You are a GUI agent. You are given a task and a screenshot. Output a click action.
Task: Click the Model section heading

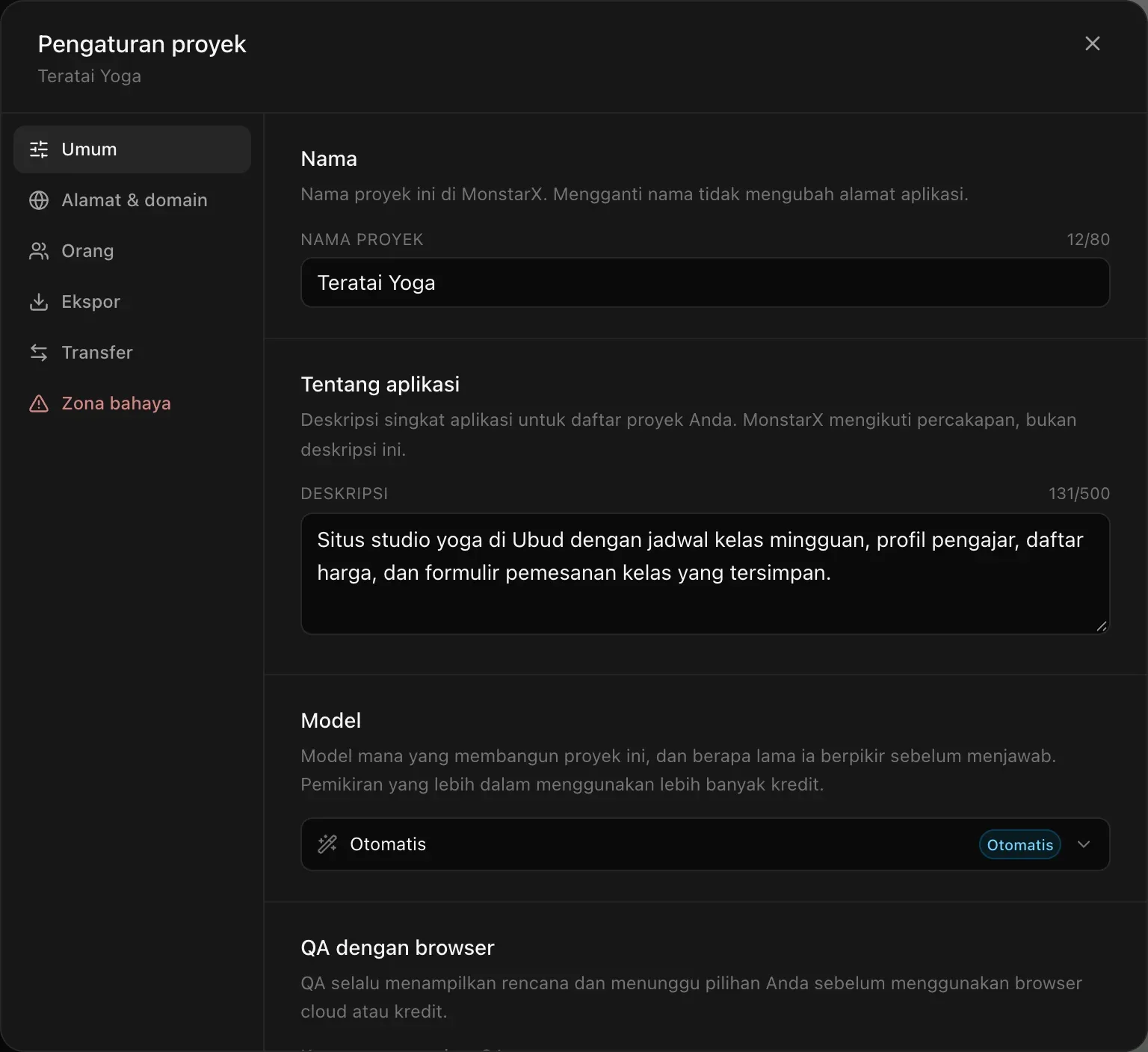click(x=331, y=720)
